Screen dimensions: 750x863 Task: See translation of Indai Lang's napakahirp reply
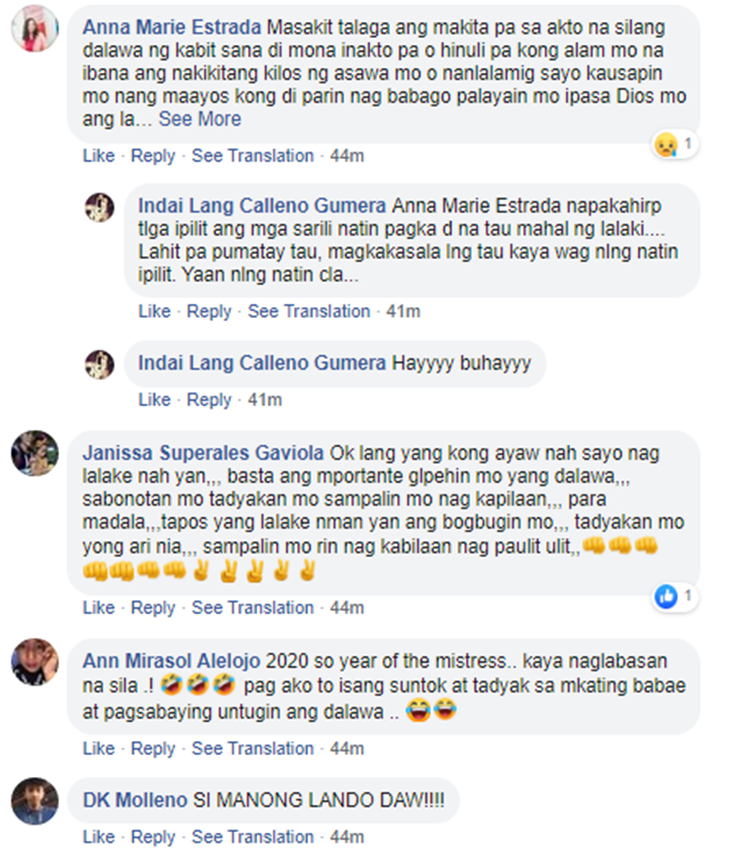pos(309,311)
